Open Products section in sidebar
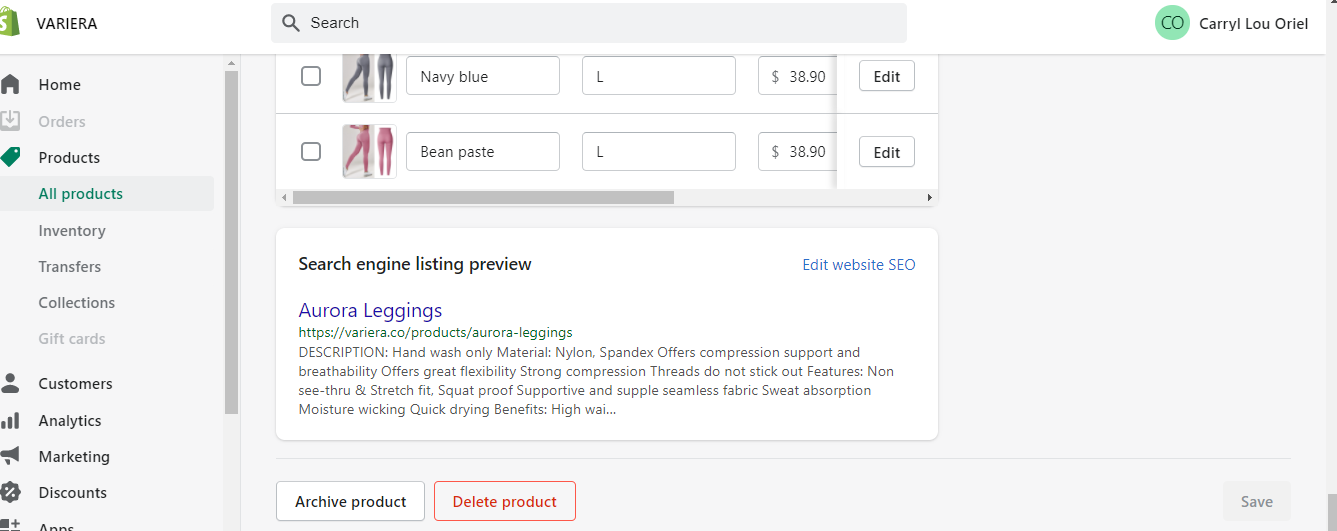 pos(69,157)
